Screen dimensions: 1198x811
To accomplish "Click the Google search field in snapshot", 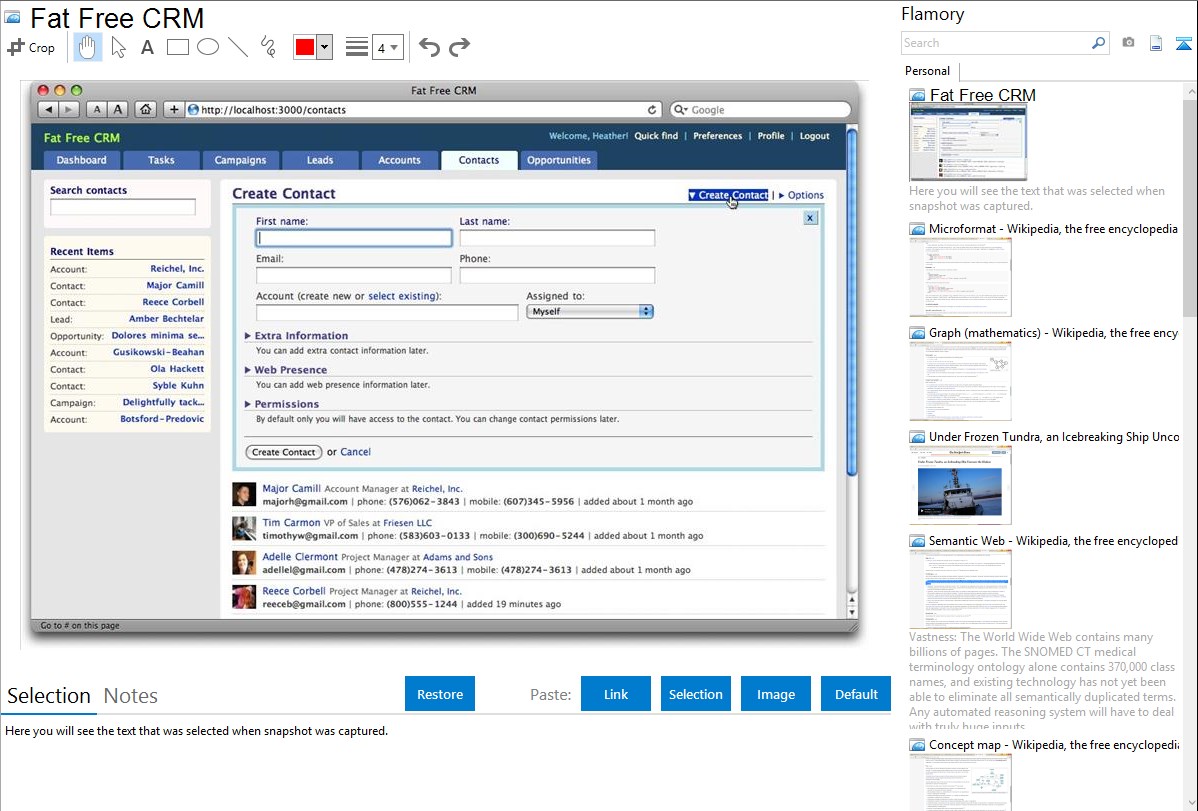I will [760, 109].
